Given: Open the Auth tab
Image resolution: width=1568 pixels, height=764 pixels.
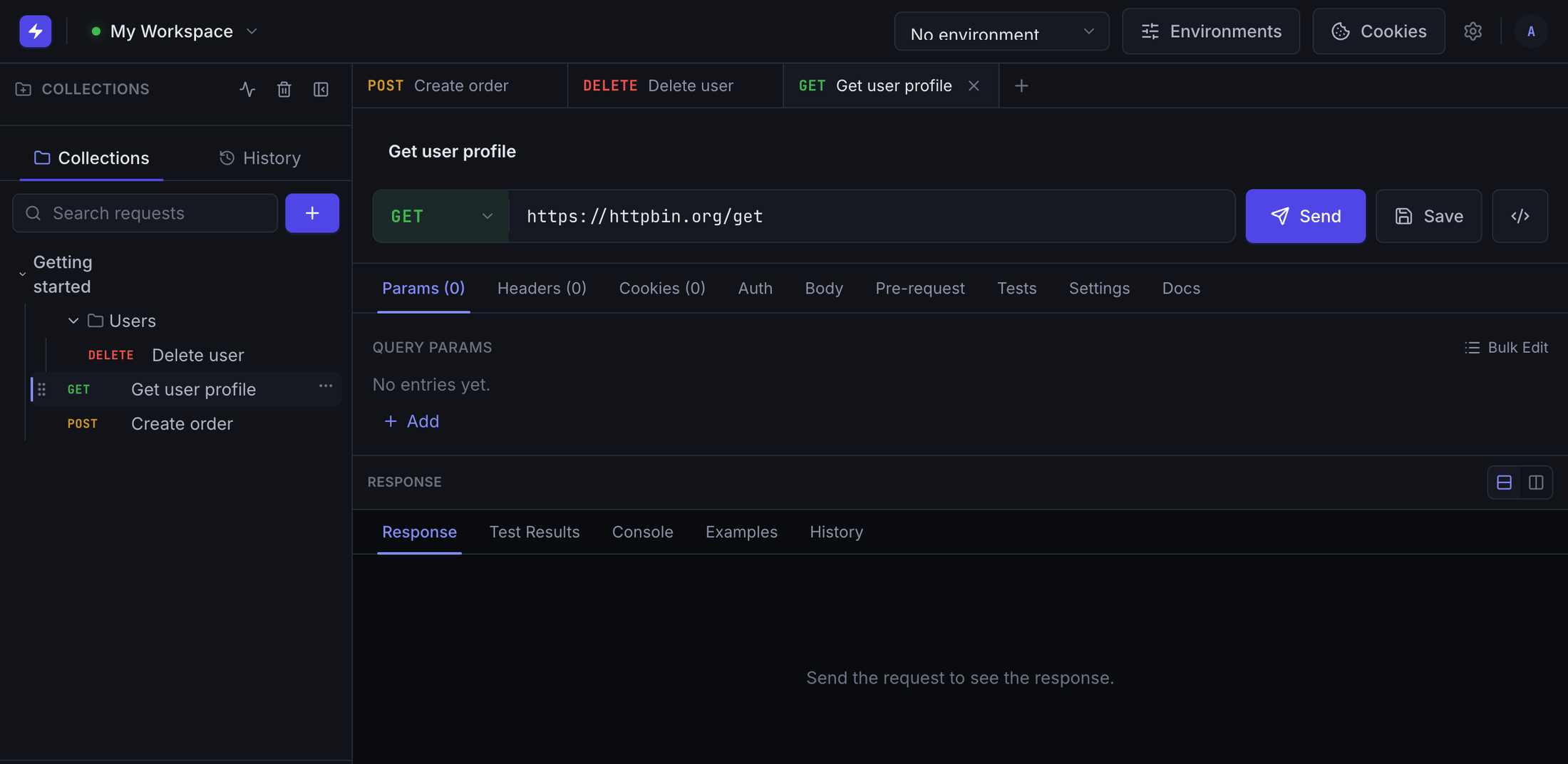Looking at the screenshot, I should (x=755, y=288).
